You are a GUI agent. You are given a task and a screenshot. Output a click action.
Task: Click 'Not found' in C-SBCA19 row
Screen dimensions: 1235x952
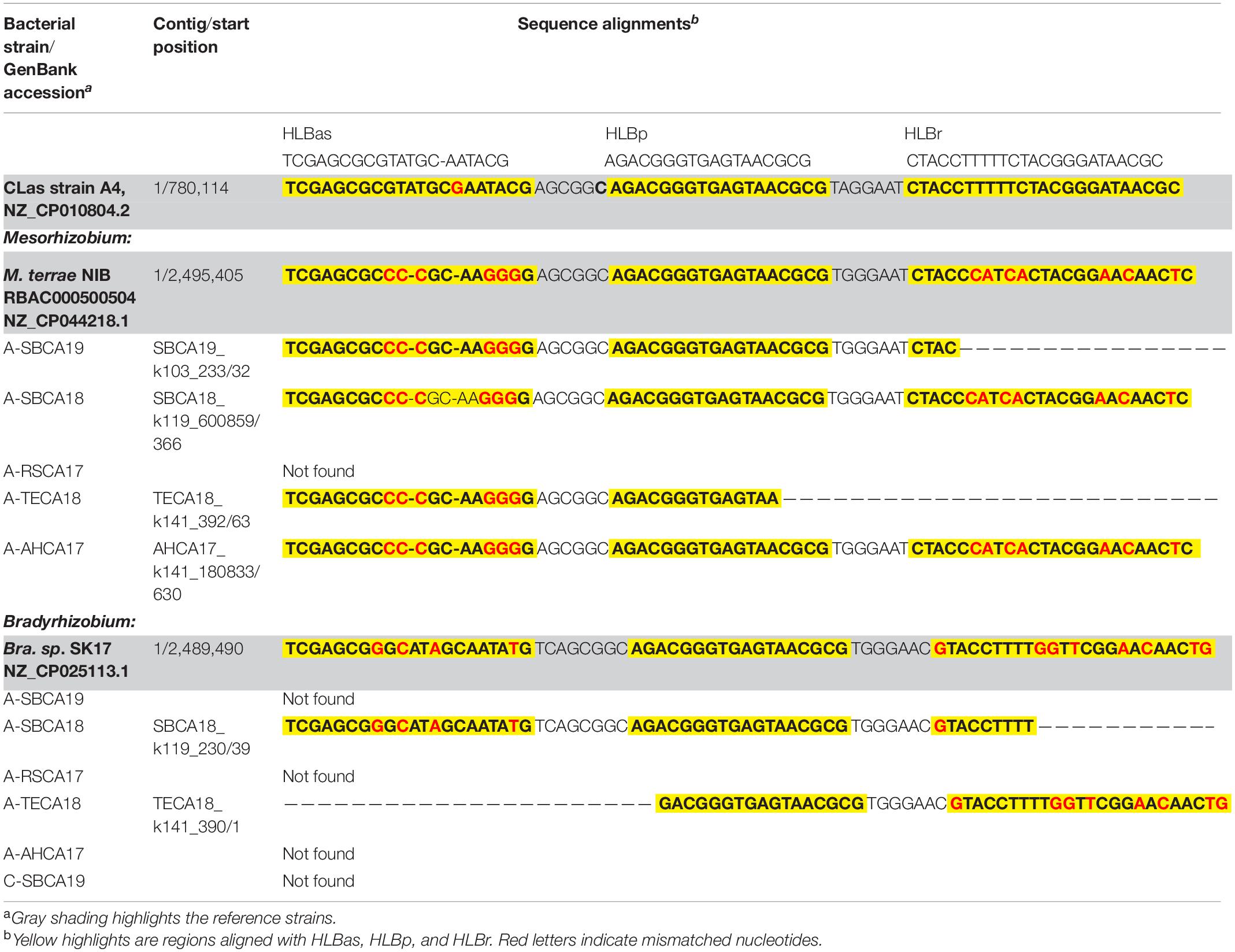318,881
